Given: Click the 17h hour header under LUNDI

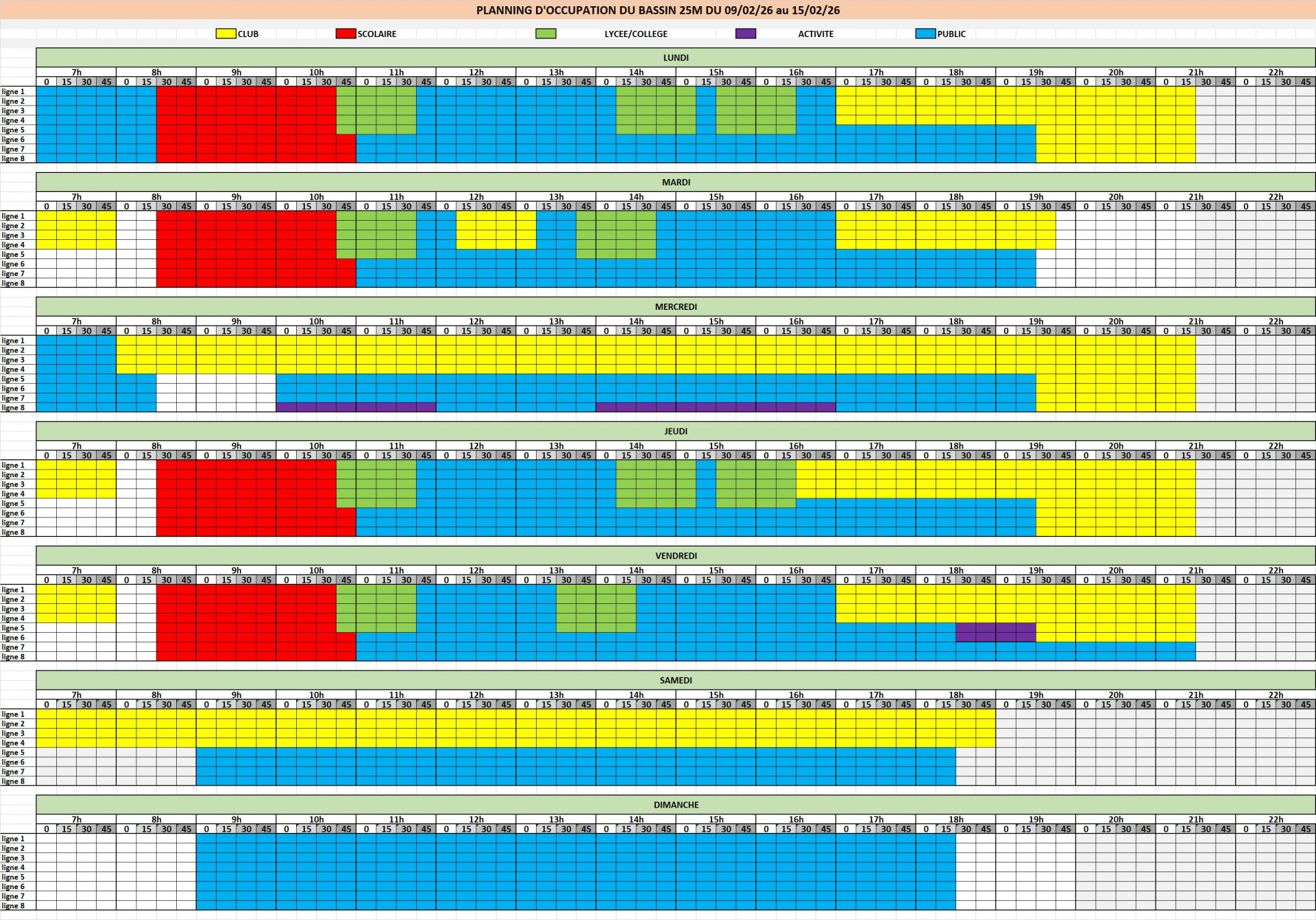Looking at the screenshot, I should point(875,72).
